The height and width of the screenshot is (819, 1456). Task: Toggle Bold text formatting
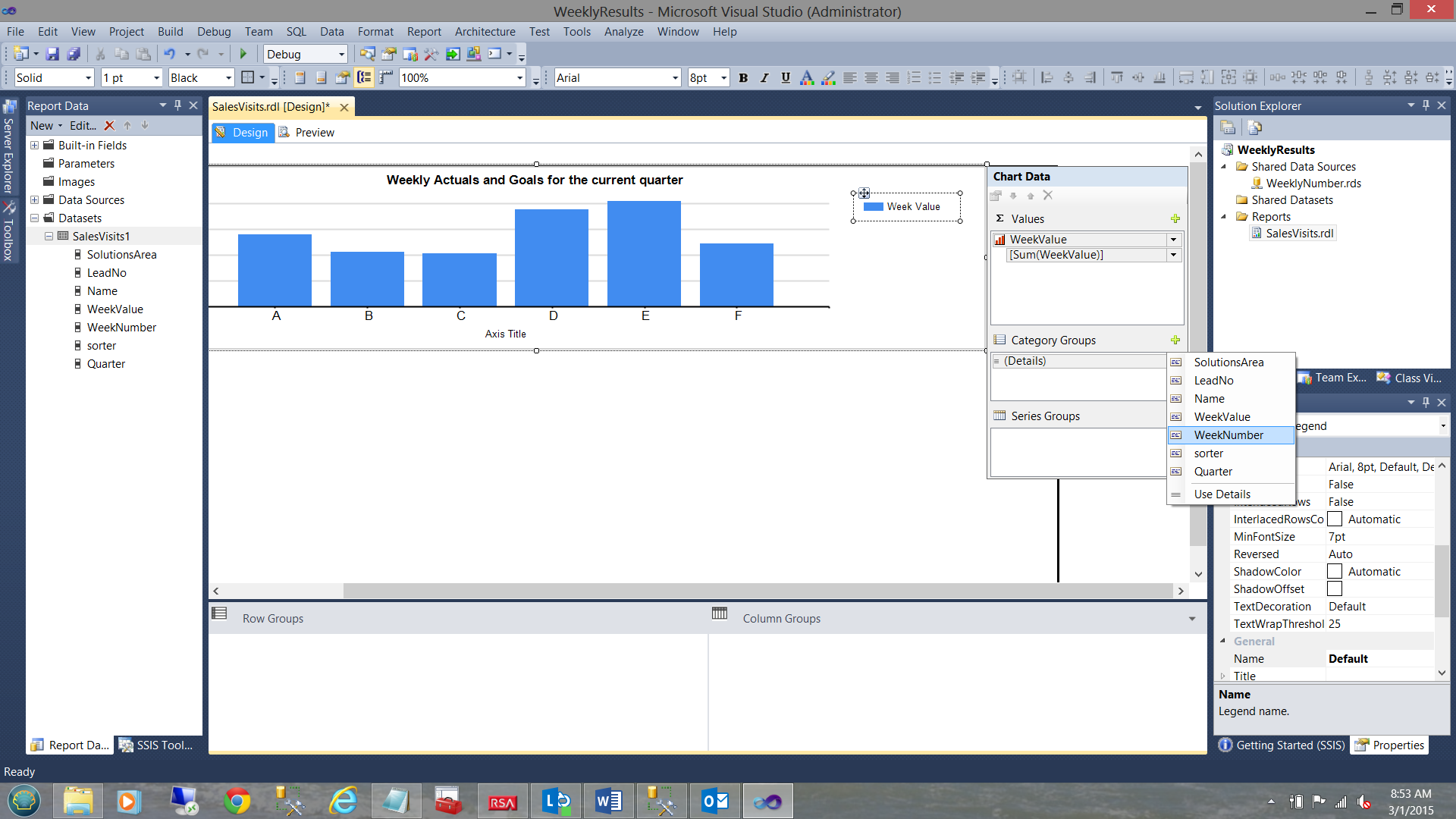click(x=743, y=77)
